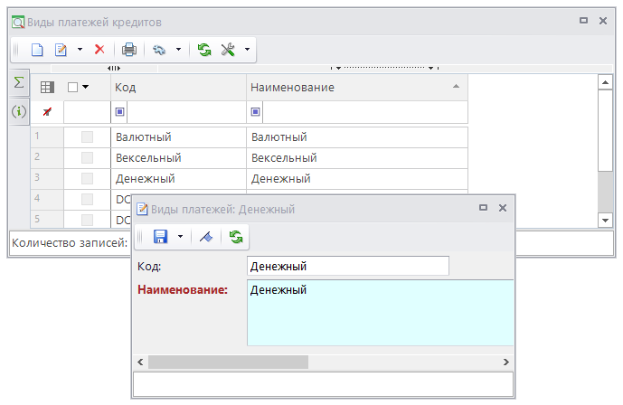Click the red X delete record icon
The image size is (623, 405).
coord(99,49)
